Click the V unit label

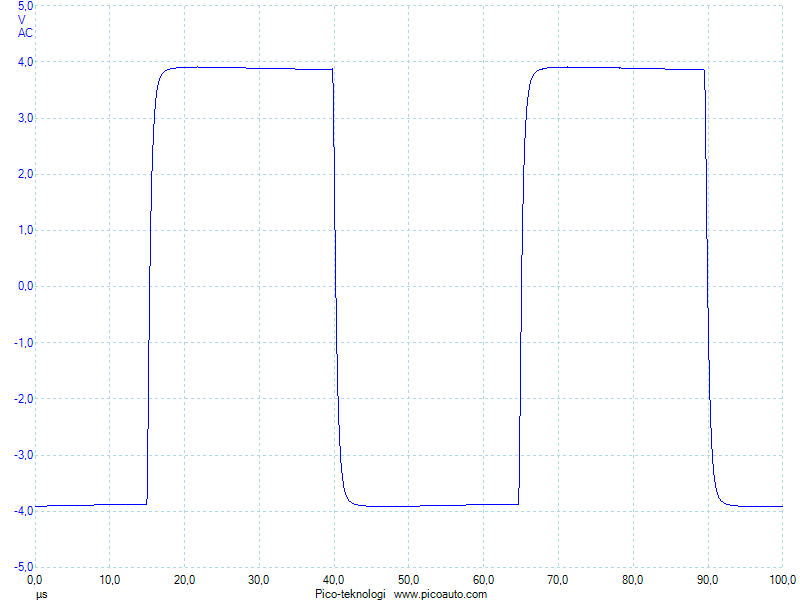point(21,20)
